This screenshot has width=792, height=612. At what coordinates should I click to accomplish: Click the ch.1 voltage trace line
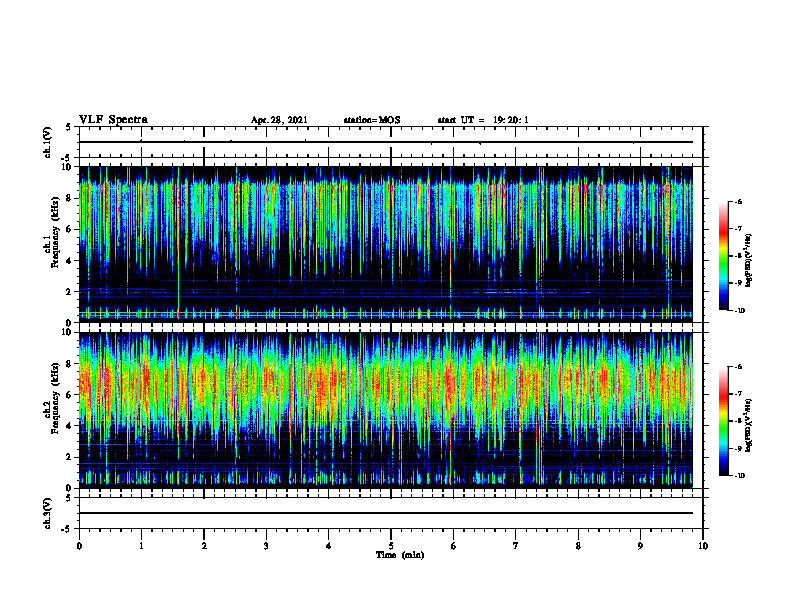coord(386,142)
